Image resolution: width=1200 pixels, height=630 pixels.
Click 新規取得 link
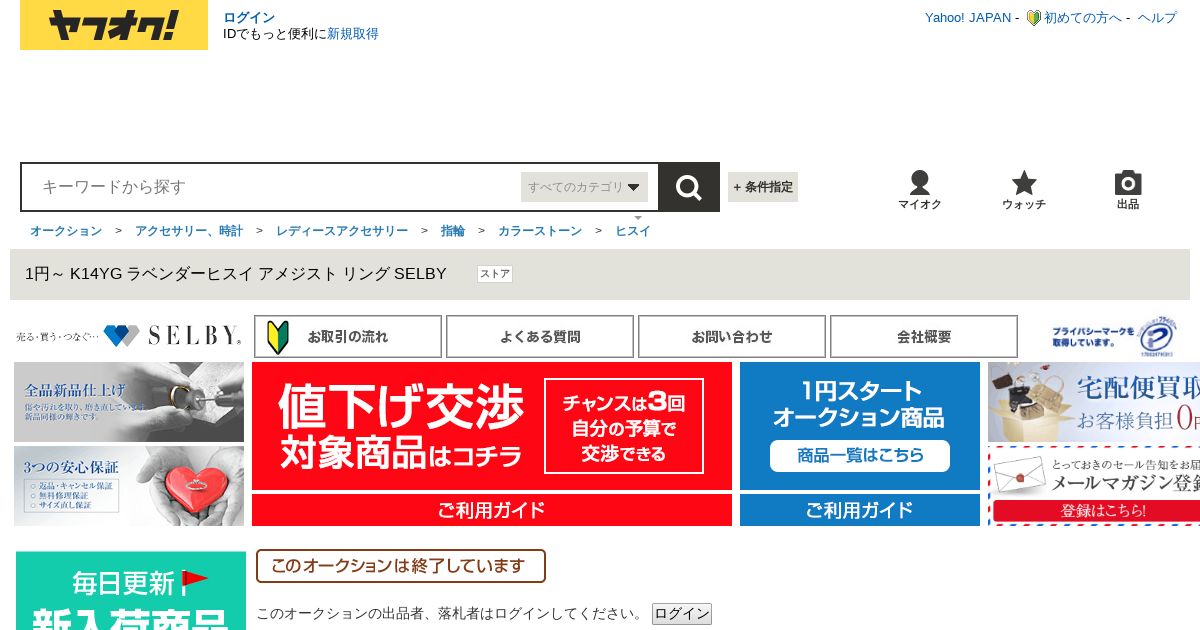353,34
